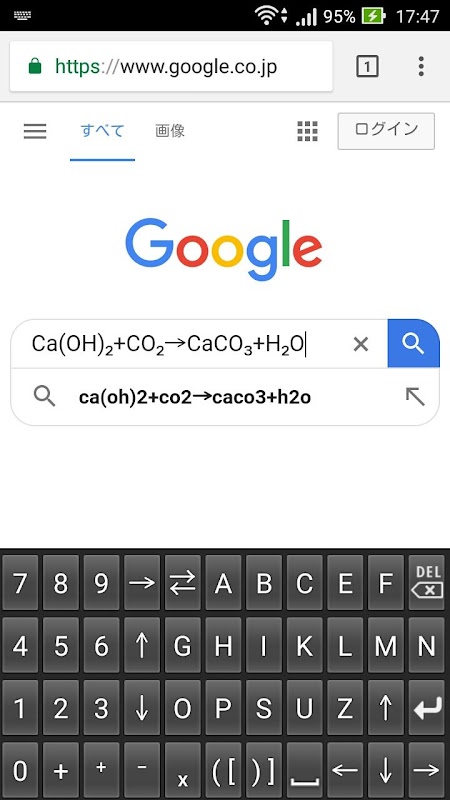Select the すべて tab

103,131
